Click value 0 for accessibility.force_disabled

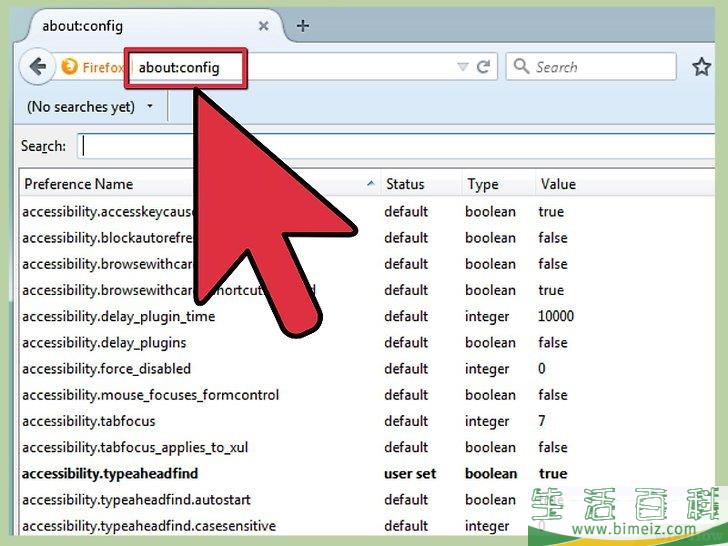point(541,369)
